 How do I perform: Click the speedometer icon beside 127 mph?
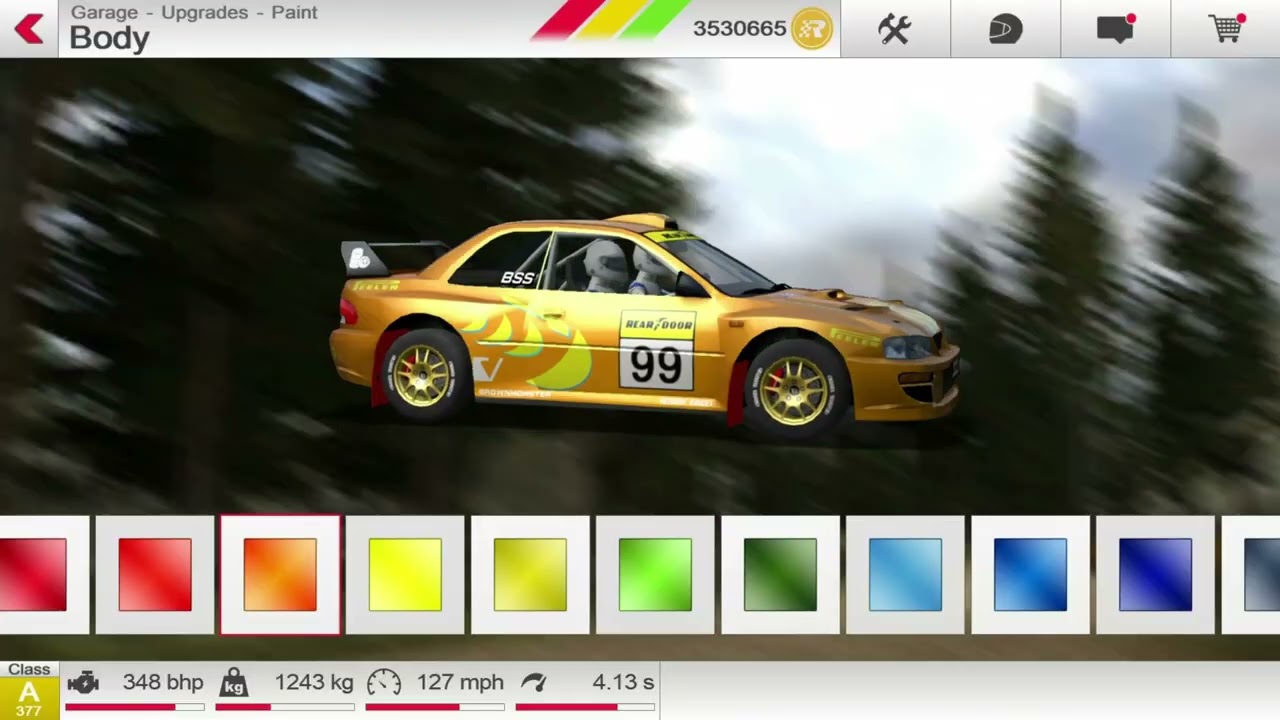click(385, 682)
